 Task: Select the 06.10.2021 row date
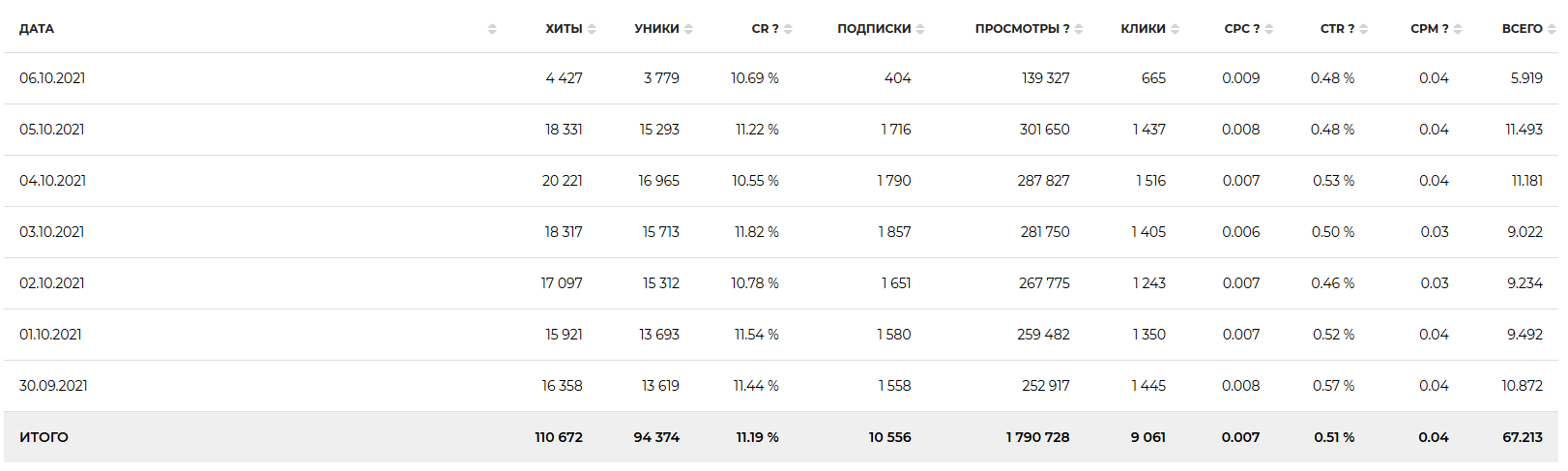(52, 78)
